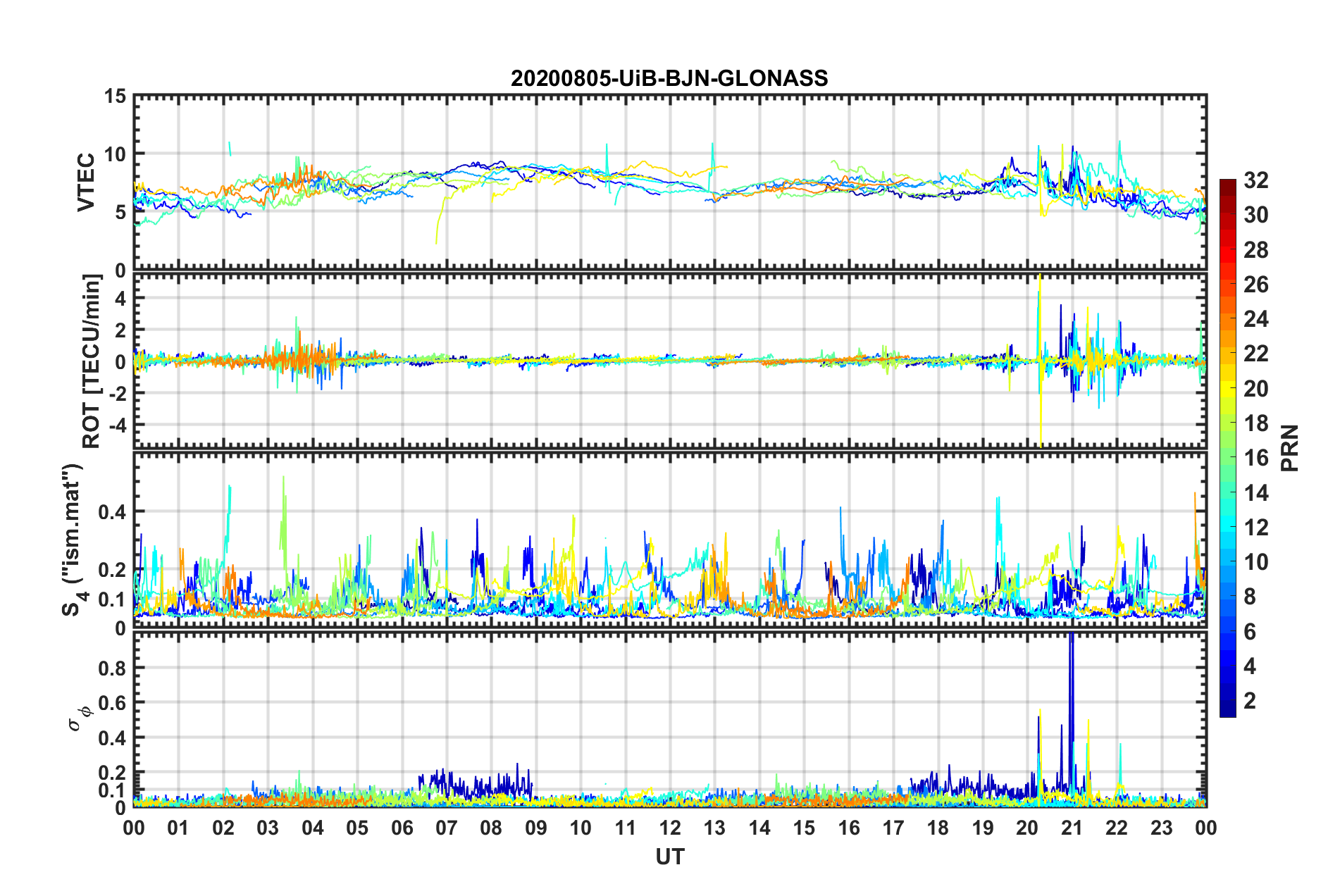Viewport: 1340px width, 896px height.
Task: Click ROT axis tick label -2
Action: point(117,393)
